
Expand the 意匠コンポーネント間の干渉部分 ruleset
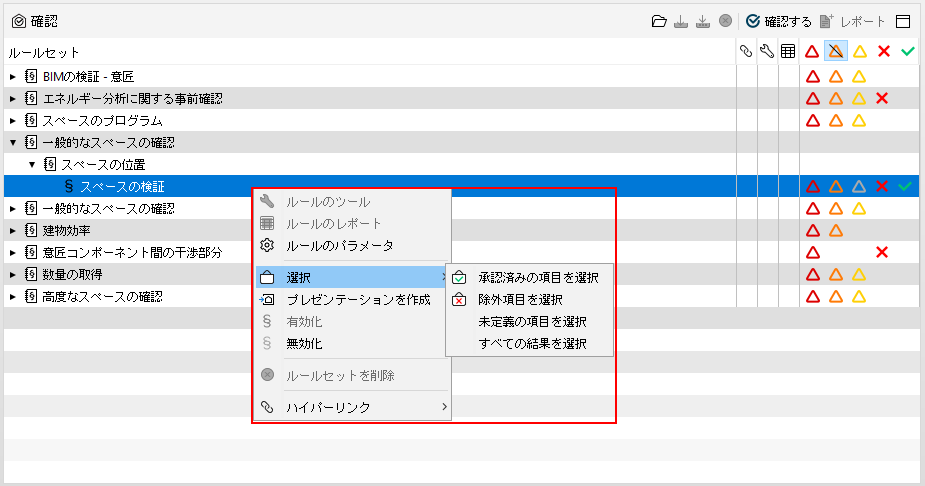13,252
